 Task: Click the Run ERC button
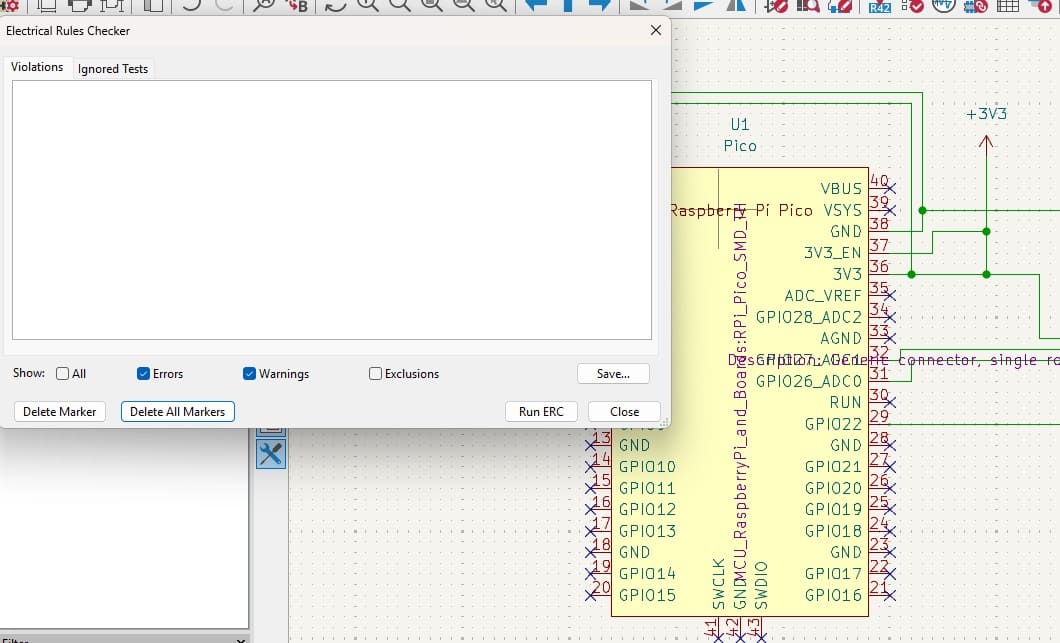tap(541, 412)
